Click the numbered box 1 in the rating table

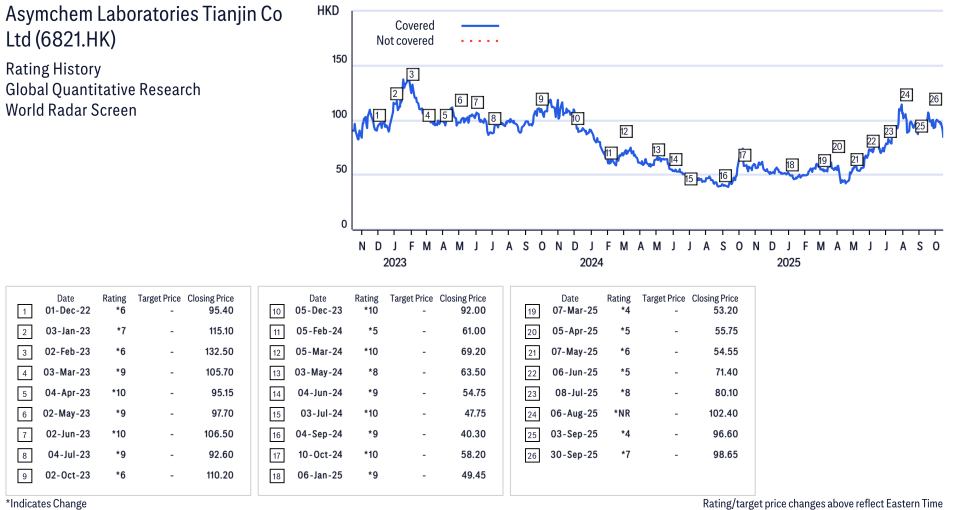24,311
